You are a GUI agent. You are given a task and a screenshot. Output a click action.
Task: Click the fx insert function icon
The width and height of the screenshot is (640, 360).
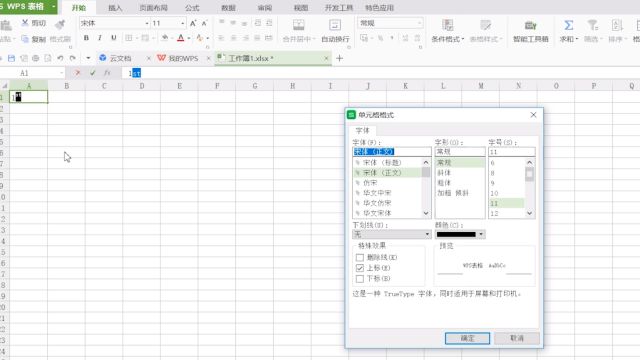point(107,73)
